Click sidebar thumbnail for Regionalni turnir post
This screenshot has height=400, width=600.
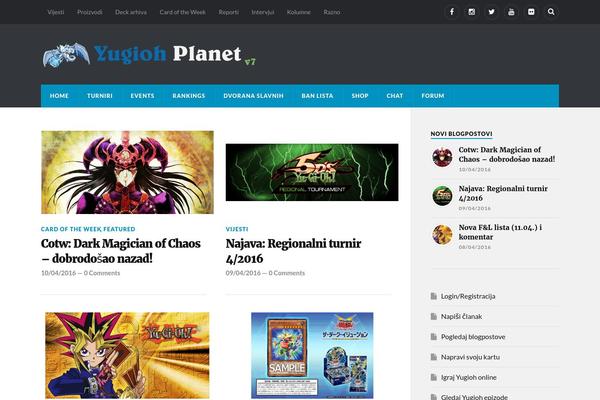442,196
